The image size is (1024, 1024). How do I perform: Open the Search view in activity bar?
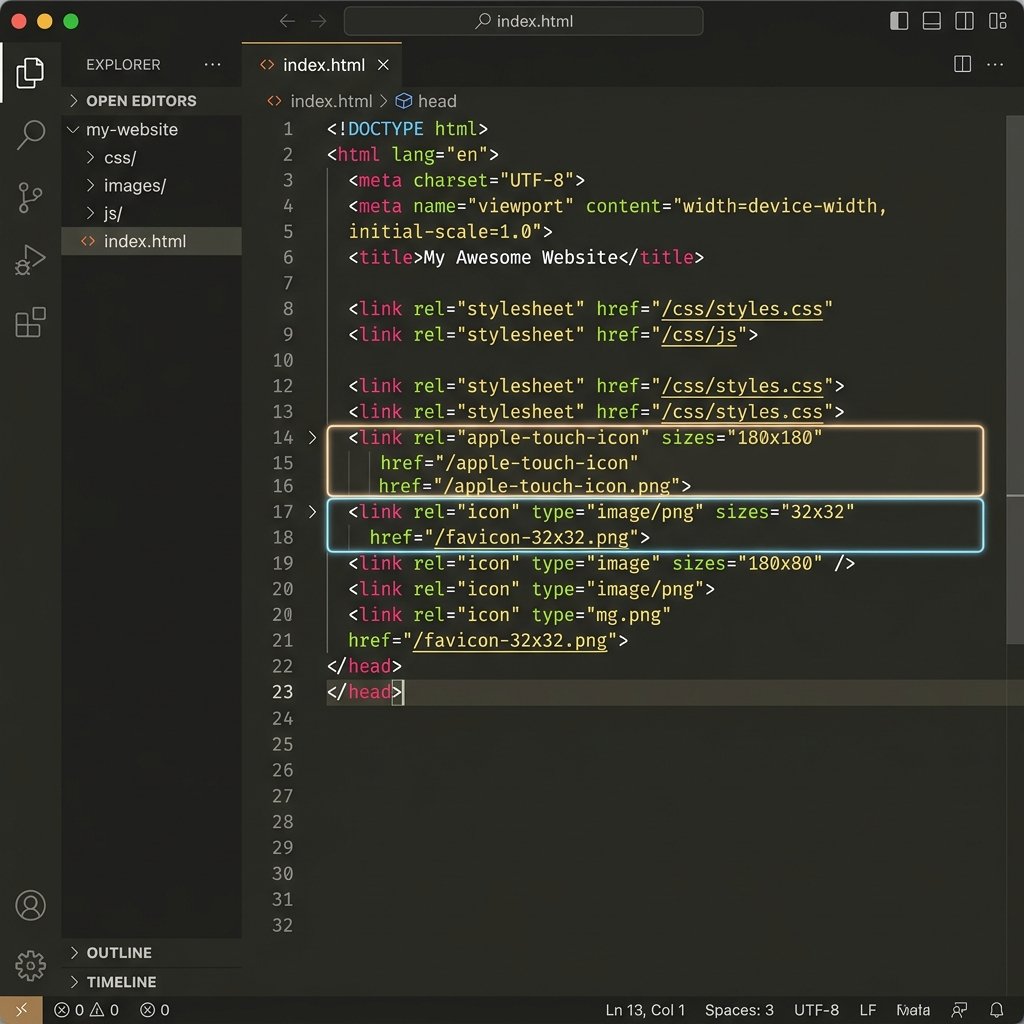click(30, 135)
